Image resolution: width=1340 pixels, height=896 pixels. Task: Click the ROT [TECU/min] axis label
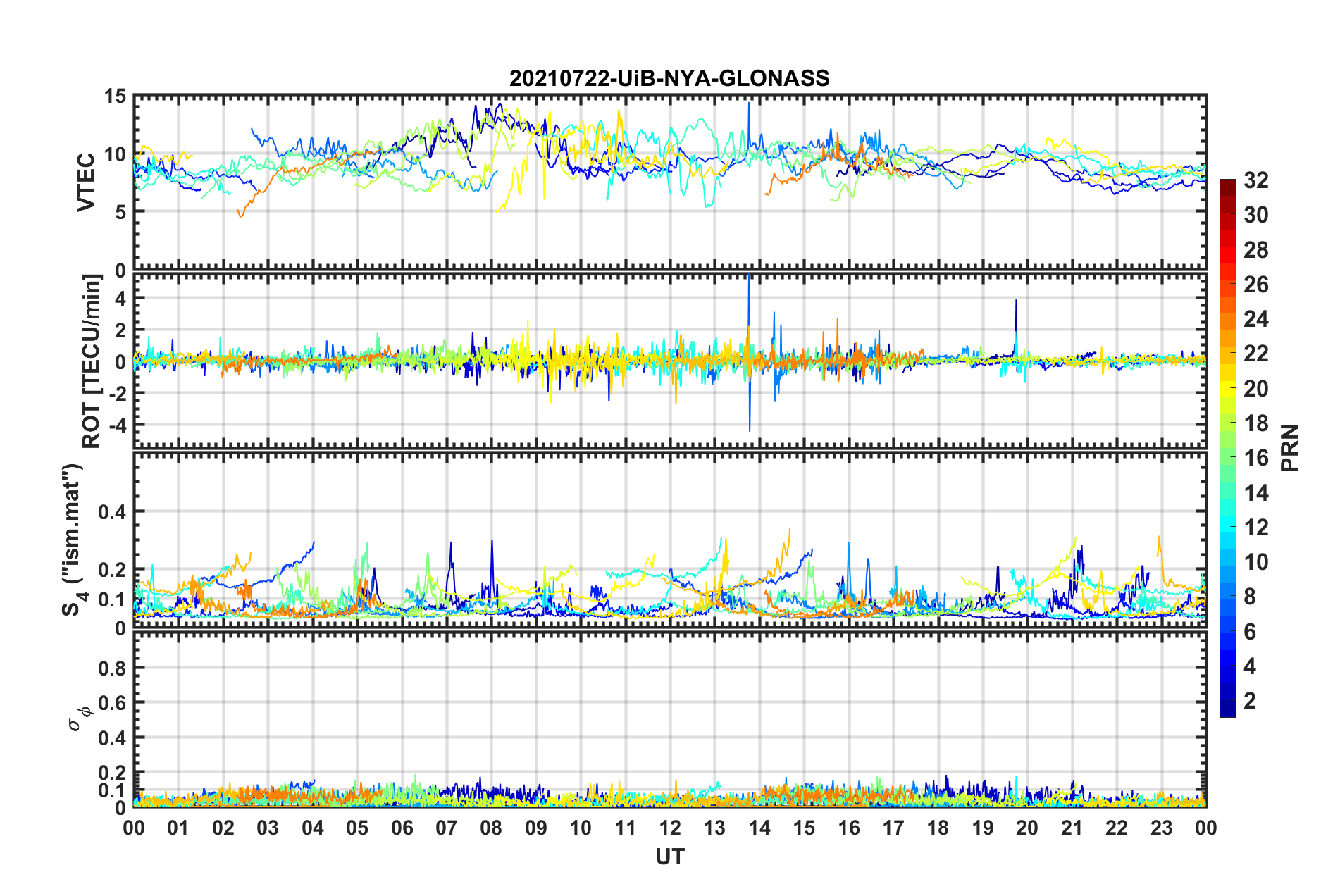[x=92, y=361]
